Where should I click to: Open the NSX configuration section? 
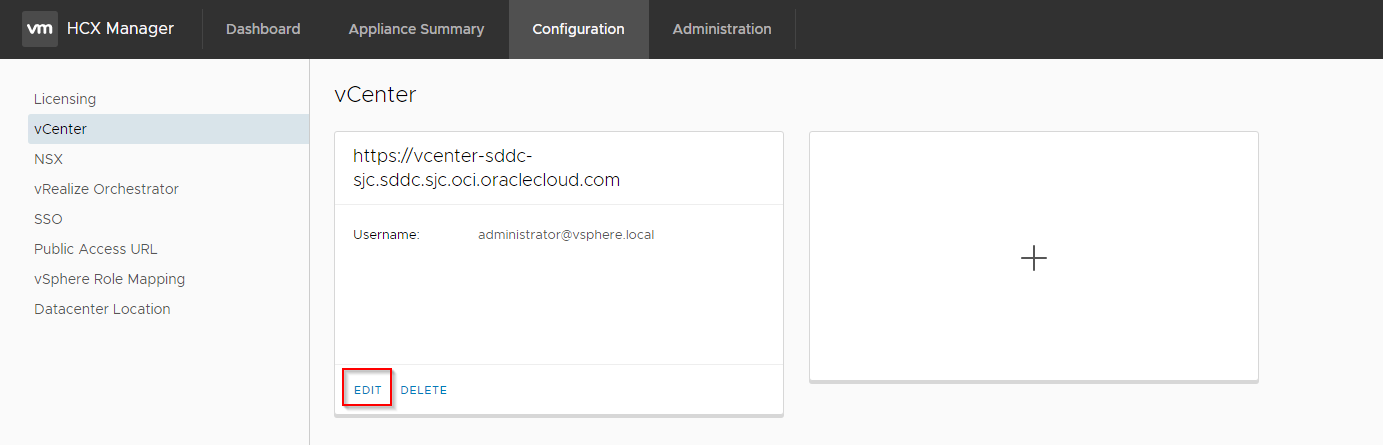48,159
